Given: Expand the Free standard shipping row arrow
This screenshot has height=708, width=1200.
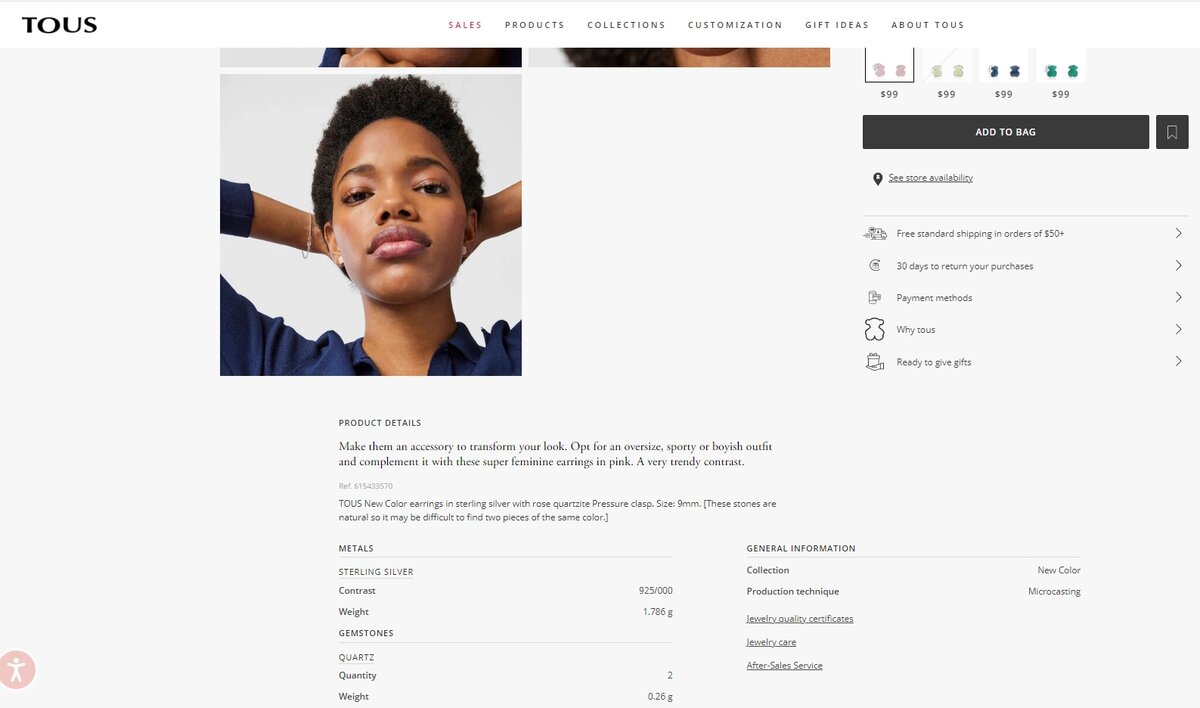Looking at the screenshot, I should (x=1178, y=233).
